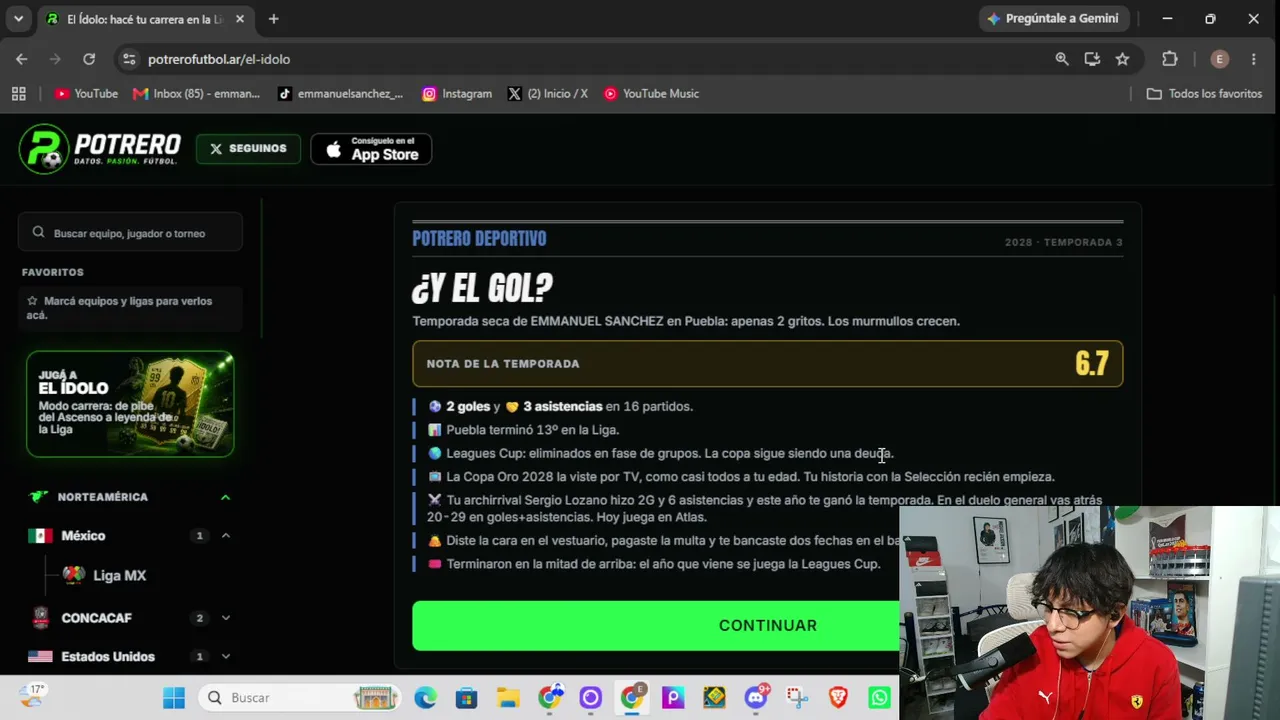Screen dimensions: 1280x720
Task: Open the YouTube bookmark
Action: pos(86,94)
